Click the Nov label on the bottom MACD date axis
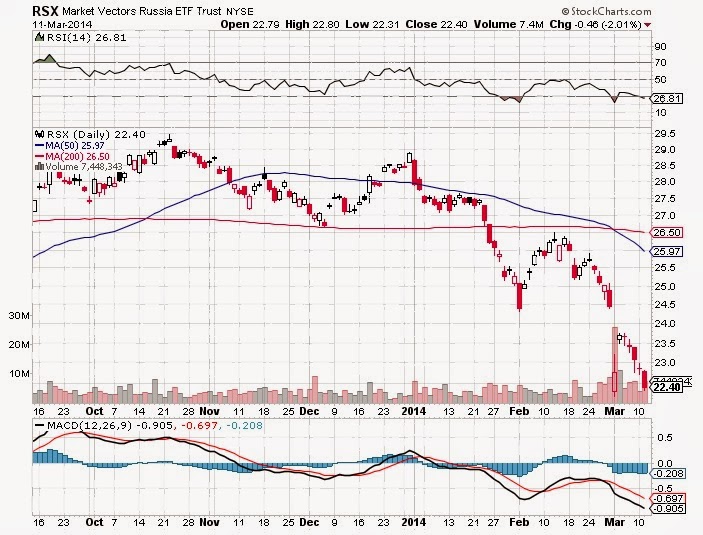This screenshot has height=535, width=703. point(209,522)
